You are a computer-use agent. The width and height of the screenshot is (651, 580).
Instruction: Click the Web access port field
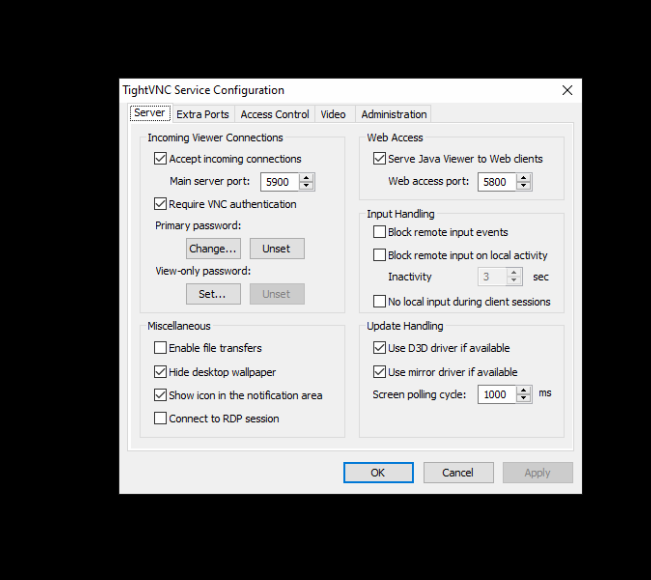point(497,182)
